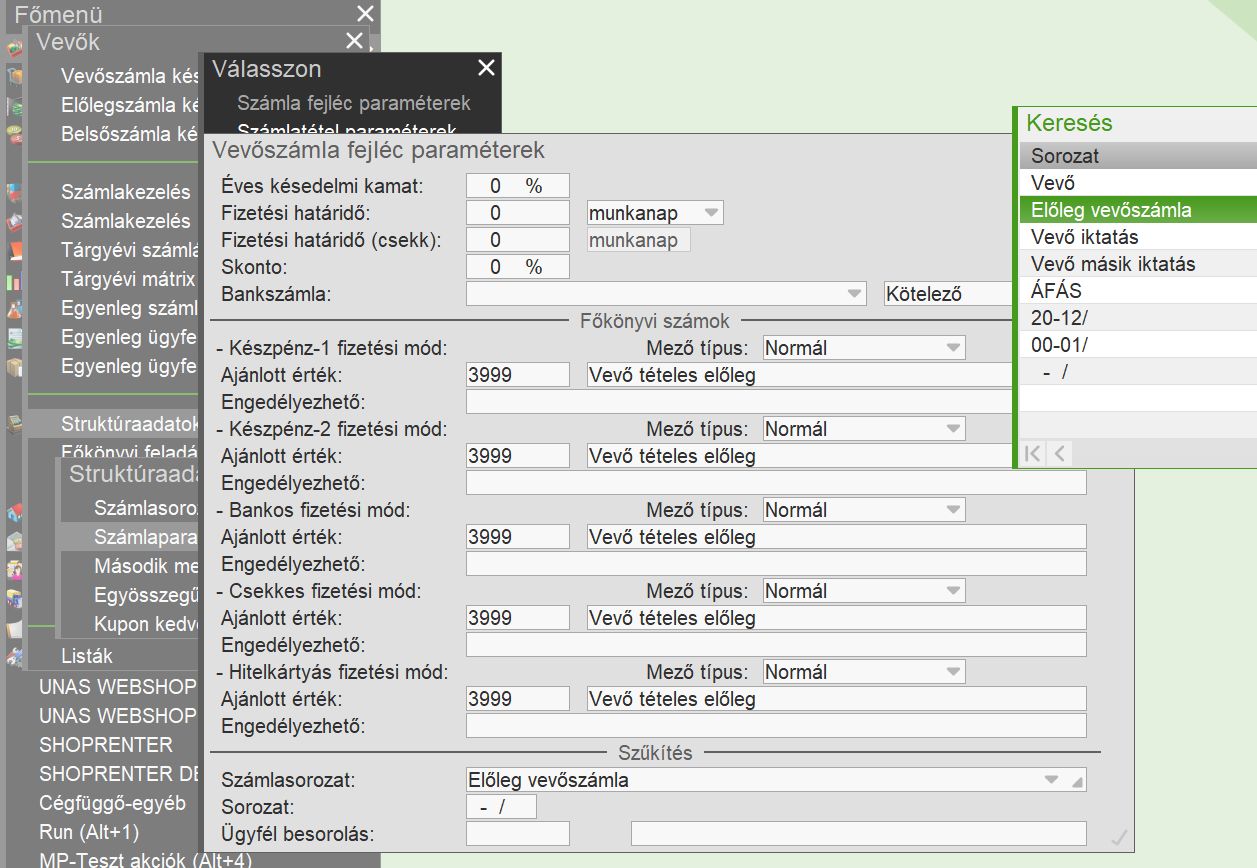Select Számla fejléc paraméterek menu entry
This screenshot has height=868, width=1257.
(353, 103)
